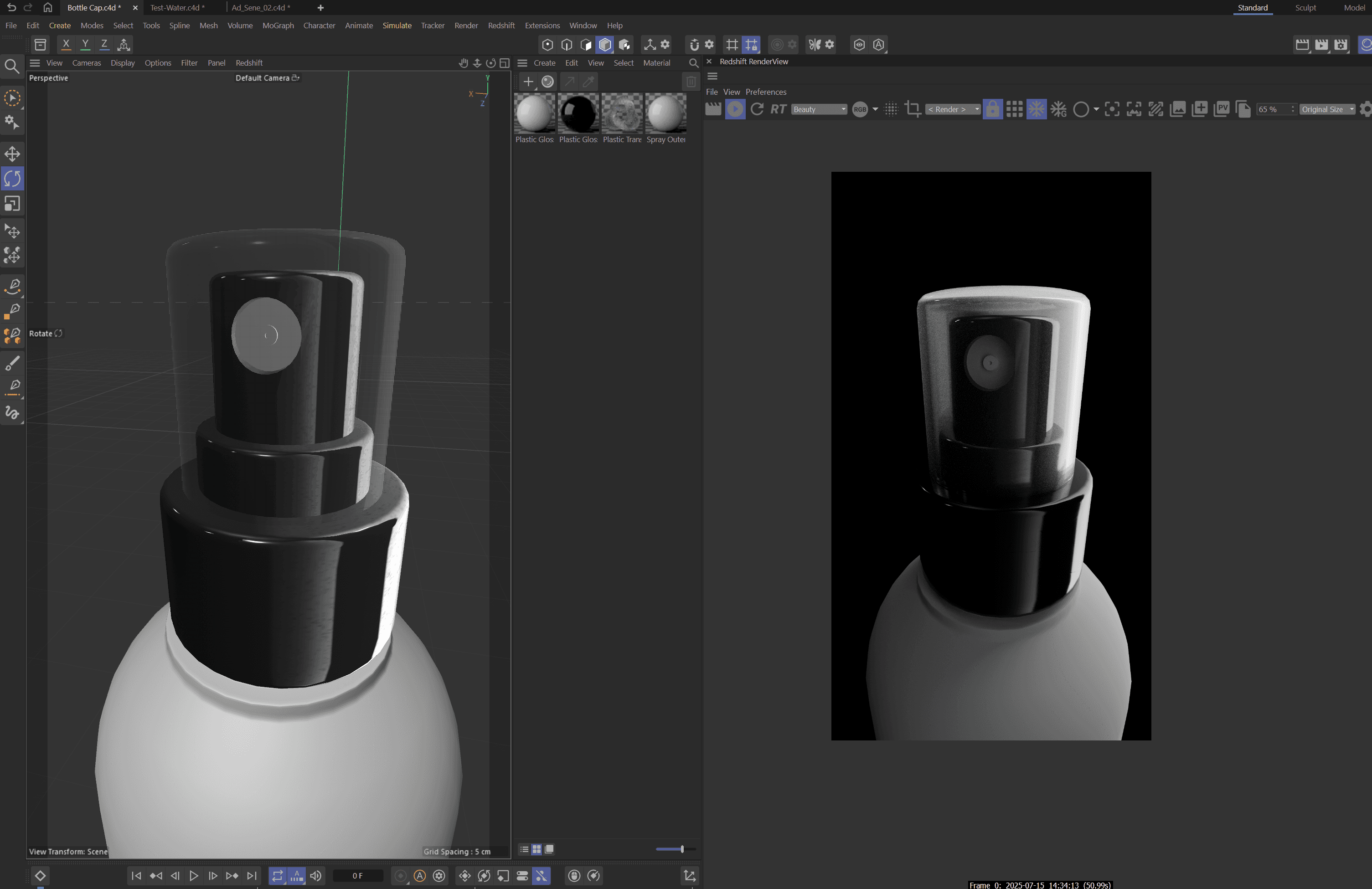Image resolution: width=1372 pixels, height=889 pixels.
Task: Select the Move tool in left toolbar
Action: point(12,154)
